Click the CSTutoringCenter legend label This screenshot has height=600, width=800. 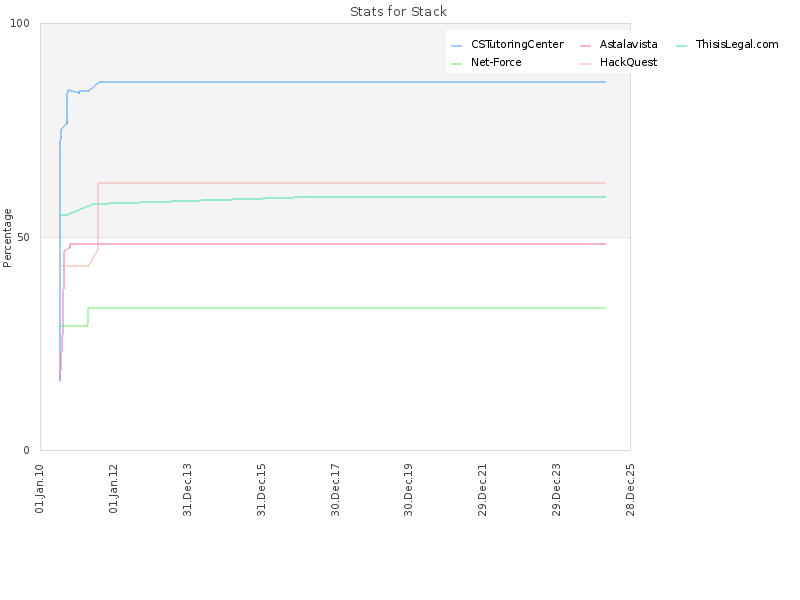tap(517, 44)
